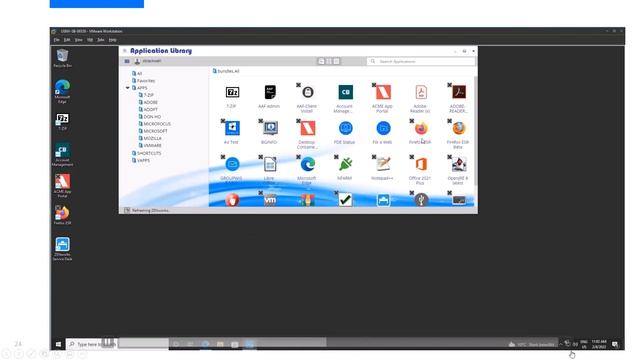
Task: Open Firefox ESR desktop shortcut
Action: (62, 215)
